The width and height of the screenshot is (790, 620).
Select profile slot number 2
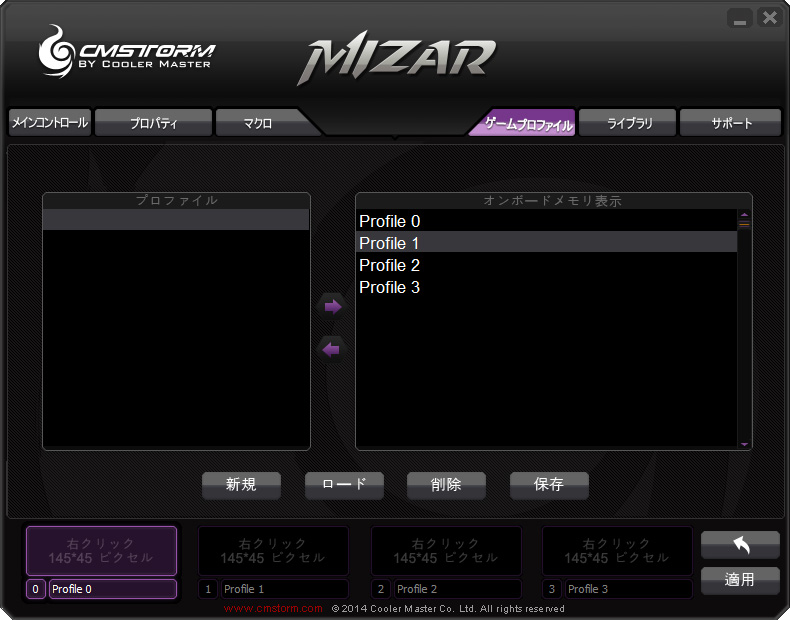[x=380, y=589]
